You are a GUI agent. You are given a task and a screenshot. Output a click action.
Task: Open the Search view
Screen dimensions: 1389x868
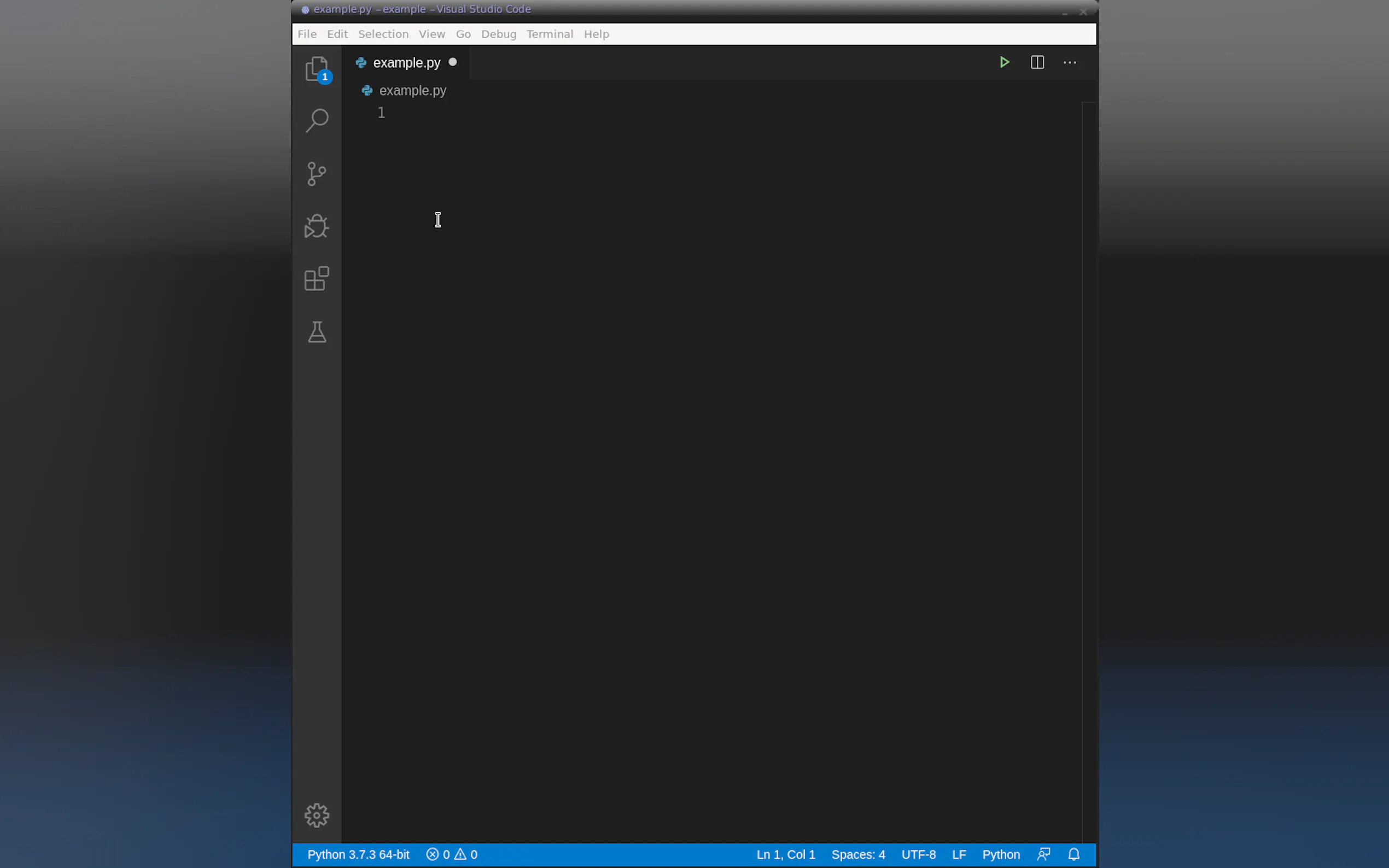[317, 121]
